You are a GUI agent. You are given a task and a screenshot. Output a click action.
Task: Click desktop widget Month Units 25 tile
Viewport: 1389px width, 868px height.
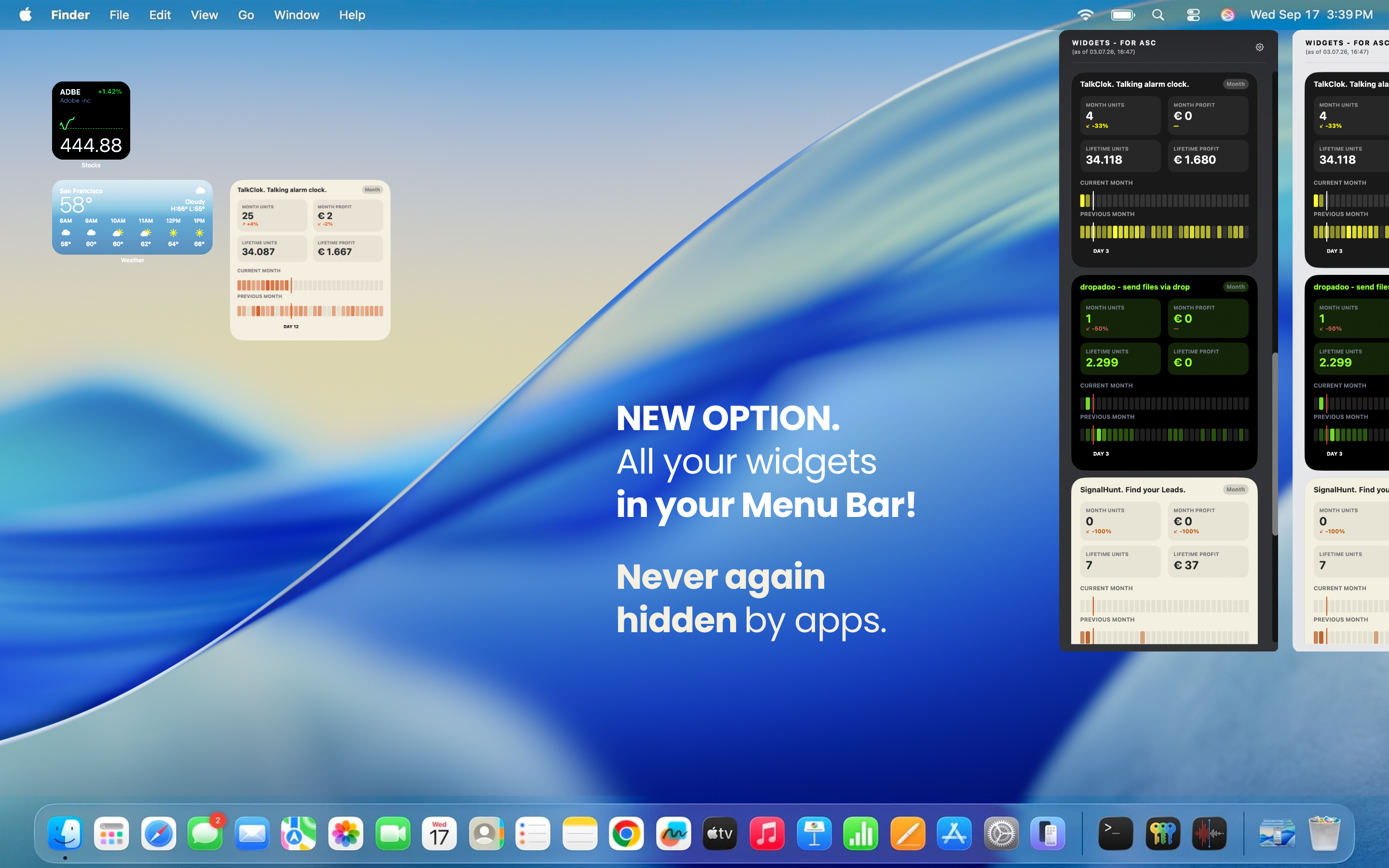[x=272, y=215]
